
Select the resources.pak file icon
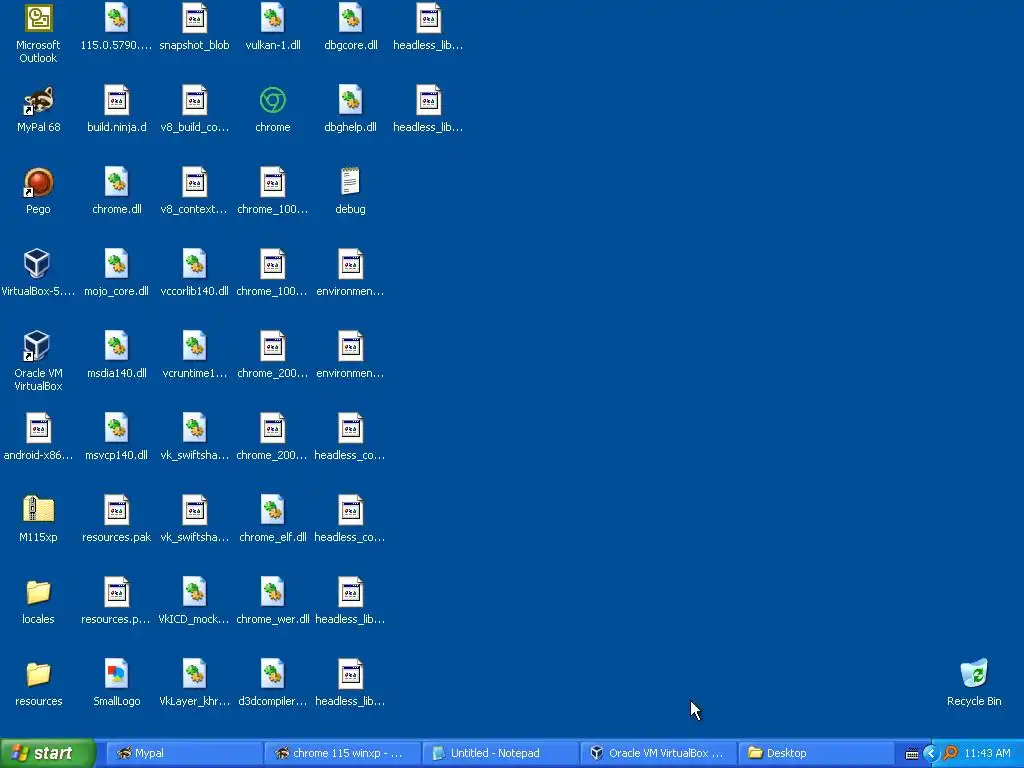click(x=116, y=510)
